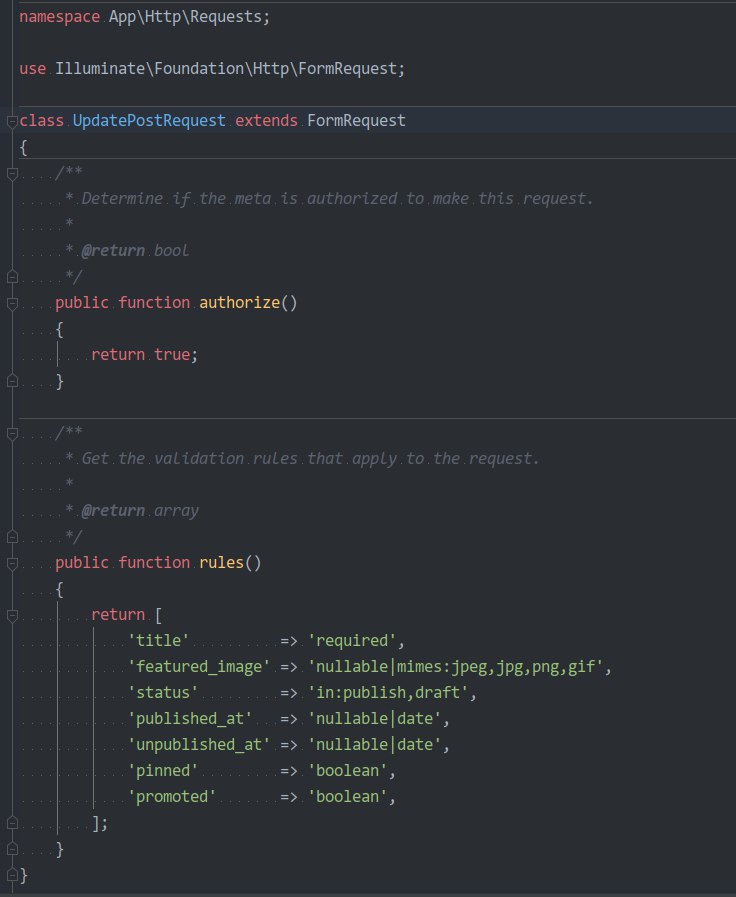The height and width of the screenshot is (897, 736).
Task: Collapse the 'return [' array fold marker
Action: pos(12,615)
